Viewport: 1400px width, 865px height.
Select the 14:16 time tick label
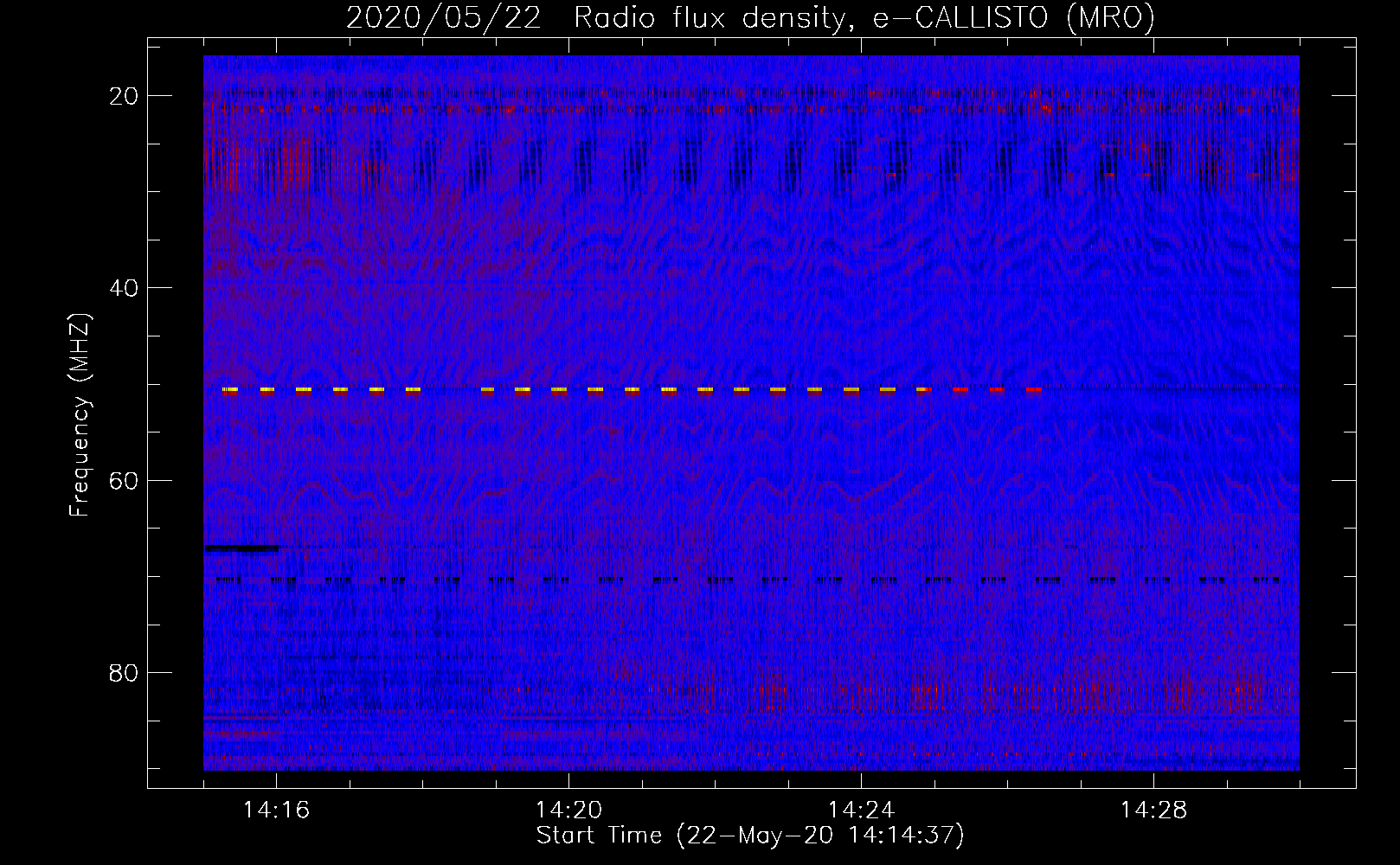point(276,811)
